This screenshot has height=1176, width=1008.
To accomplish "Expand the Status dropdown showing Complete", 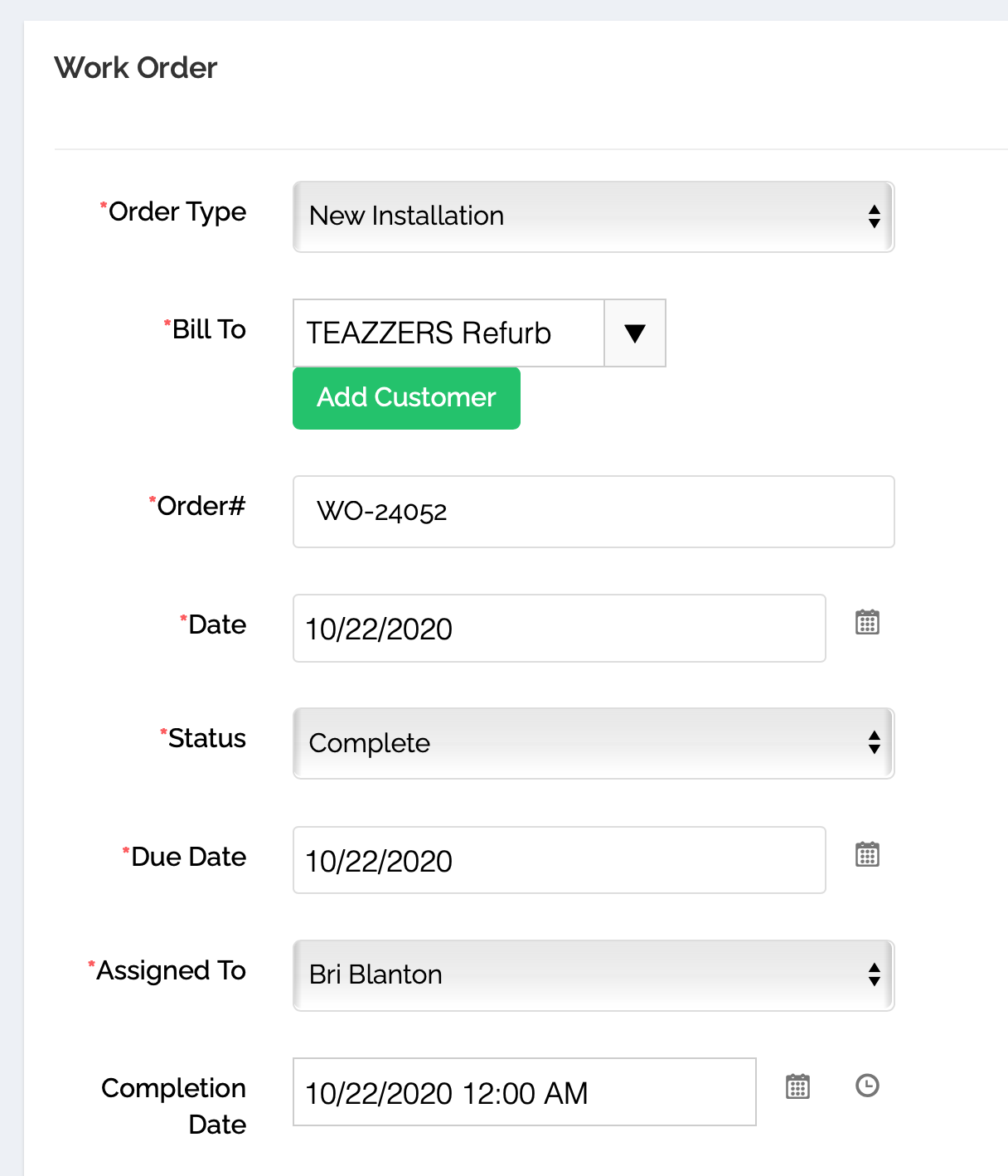I will click(594, 743).
